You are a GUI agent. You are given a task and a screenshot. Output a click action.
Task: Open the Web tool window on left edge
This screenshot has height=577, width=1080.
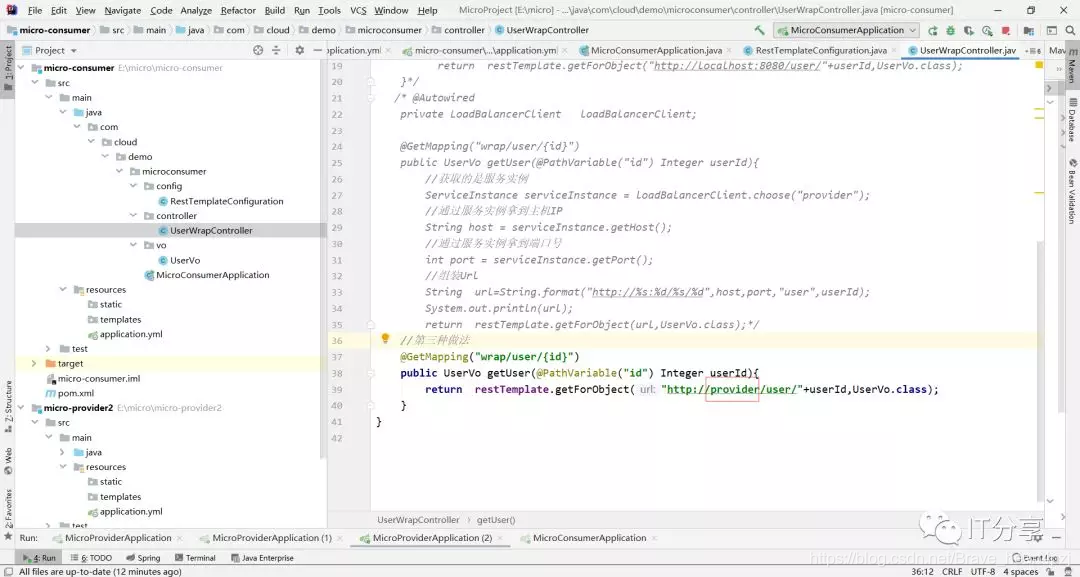pos(8,461)
